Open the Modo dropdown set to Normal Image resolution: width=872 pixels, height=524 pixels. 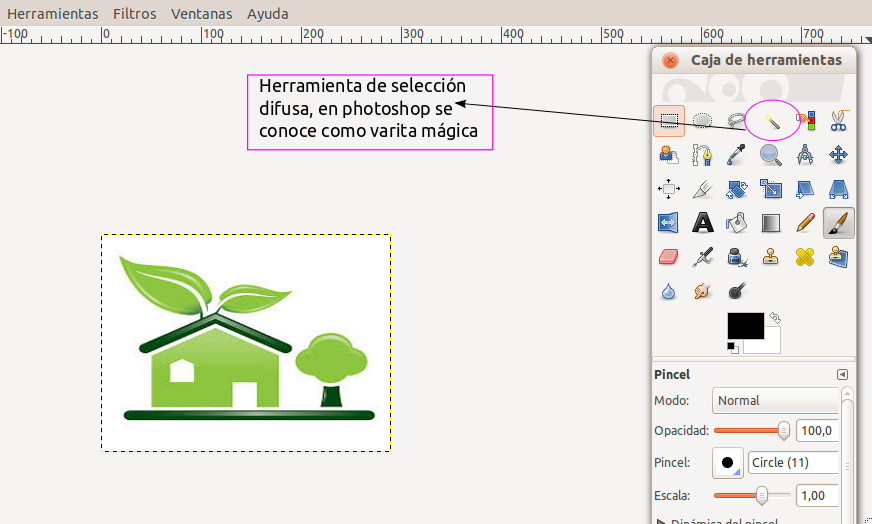(775, 401)
